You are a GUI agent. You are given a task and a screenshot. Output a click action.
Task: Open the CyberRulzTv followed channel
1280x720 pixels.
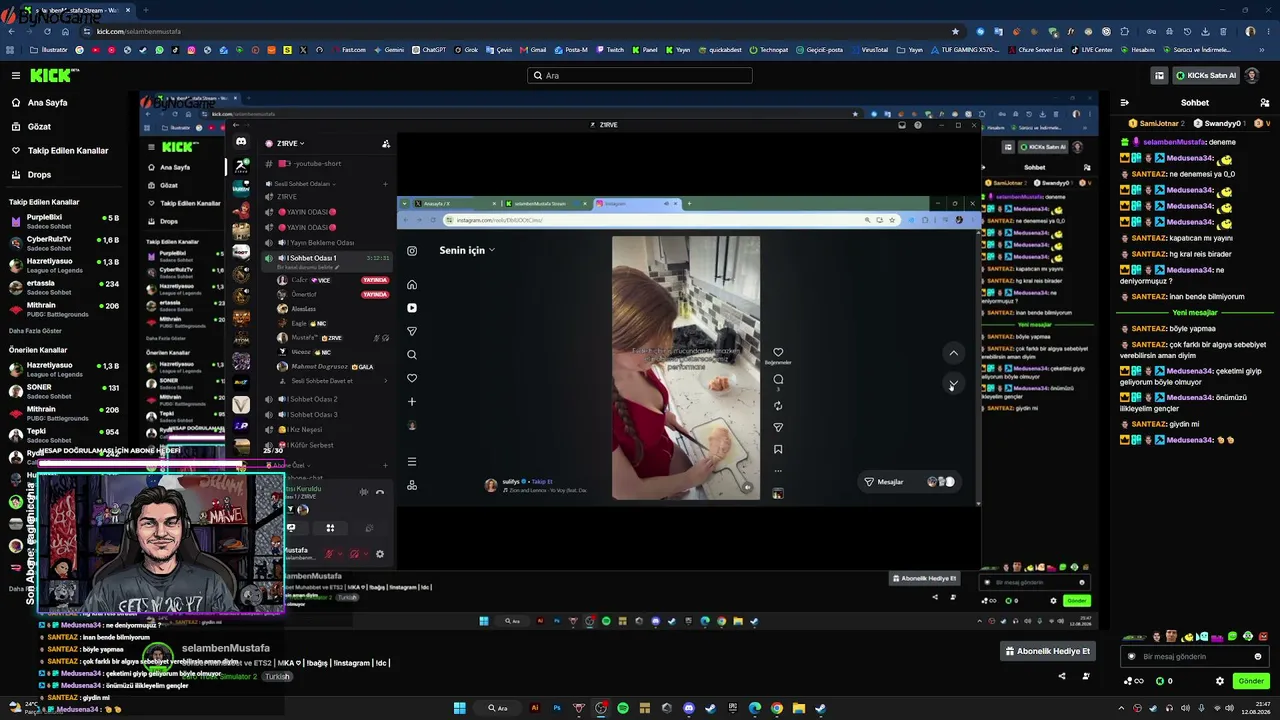pyautogui.click(x=64, y=243)
